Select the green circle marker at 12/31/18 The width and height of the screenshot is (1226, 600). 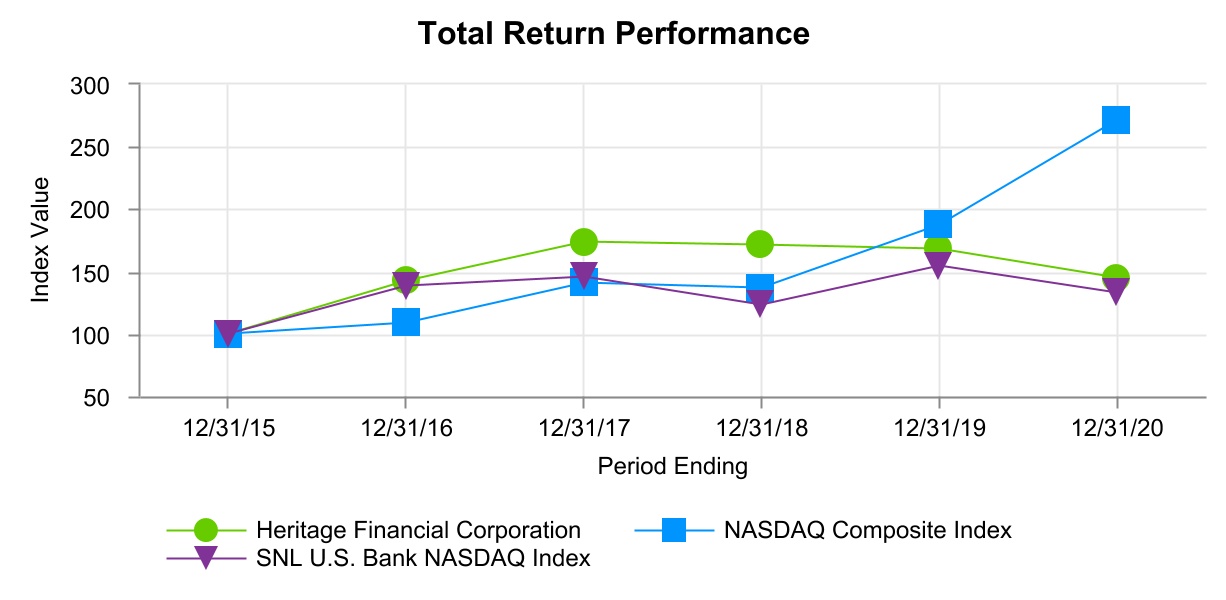(x=760, y=243)
